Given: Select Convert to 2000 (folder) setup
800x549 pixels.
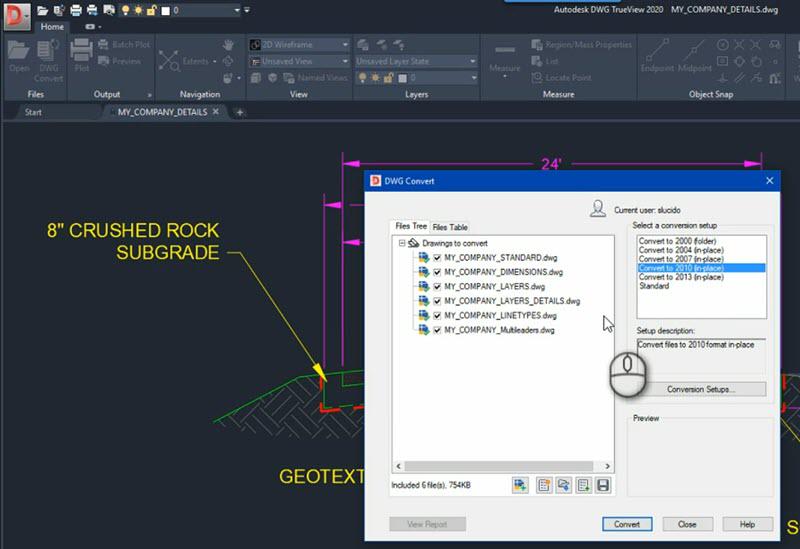Looking at the screenshot, I should (x=677, y=241).
